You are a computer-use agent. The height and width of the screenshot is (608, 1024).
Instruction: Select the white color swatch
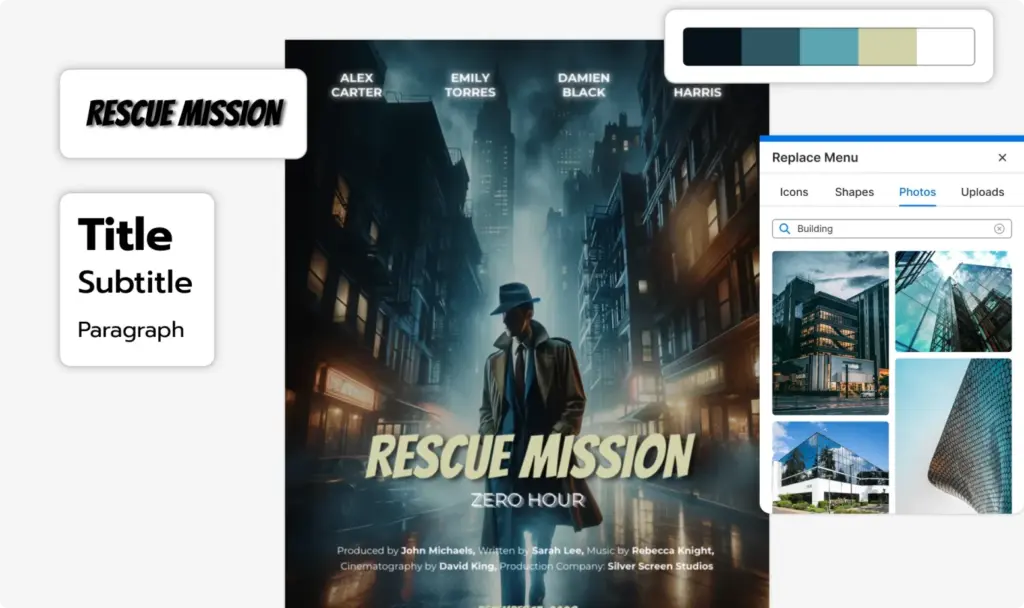pyautogui.click(x=945, y=47)
